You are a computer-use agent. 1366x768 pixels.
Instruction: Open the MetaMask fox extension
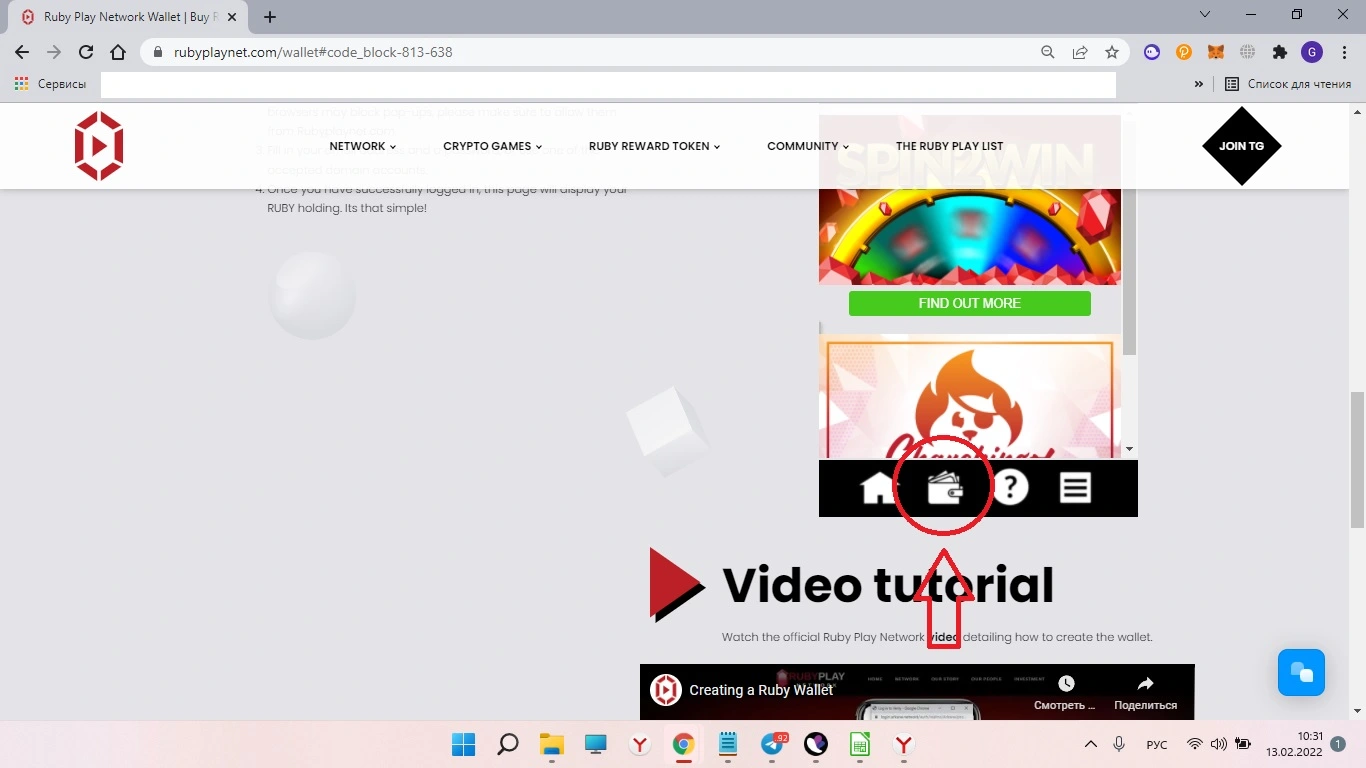tap(1216, 52)
